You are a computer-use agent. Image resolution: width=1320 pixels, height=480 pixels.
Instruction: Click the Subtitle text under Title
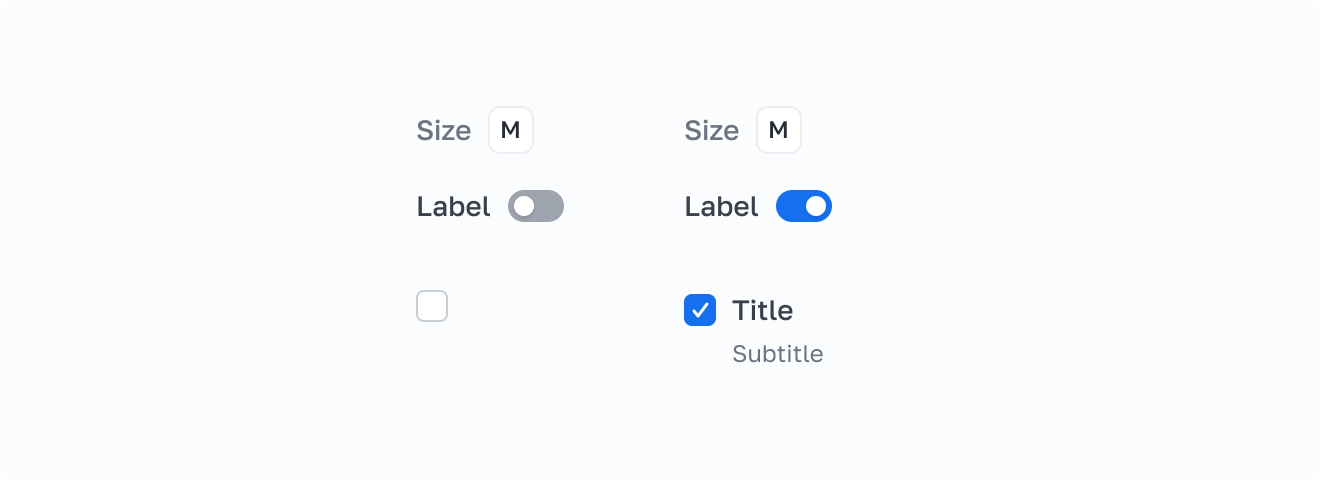click(777, 354)
